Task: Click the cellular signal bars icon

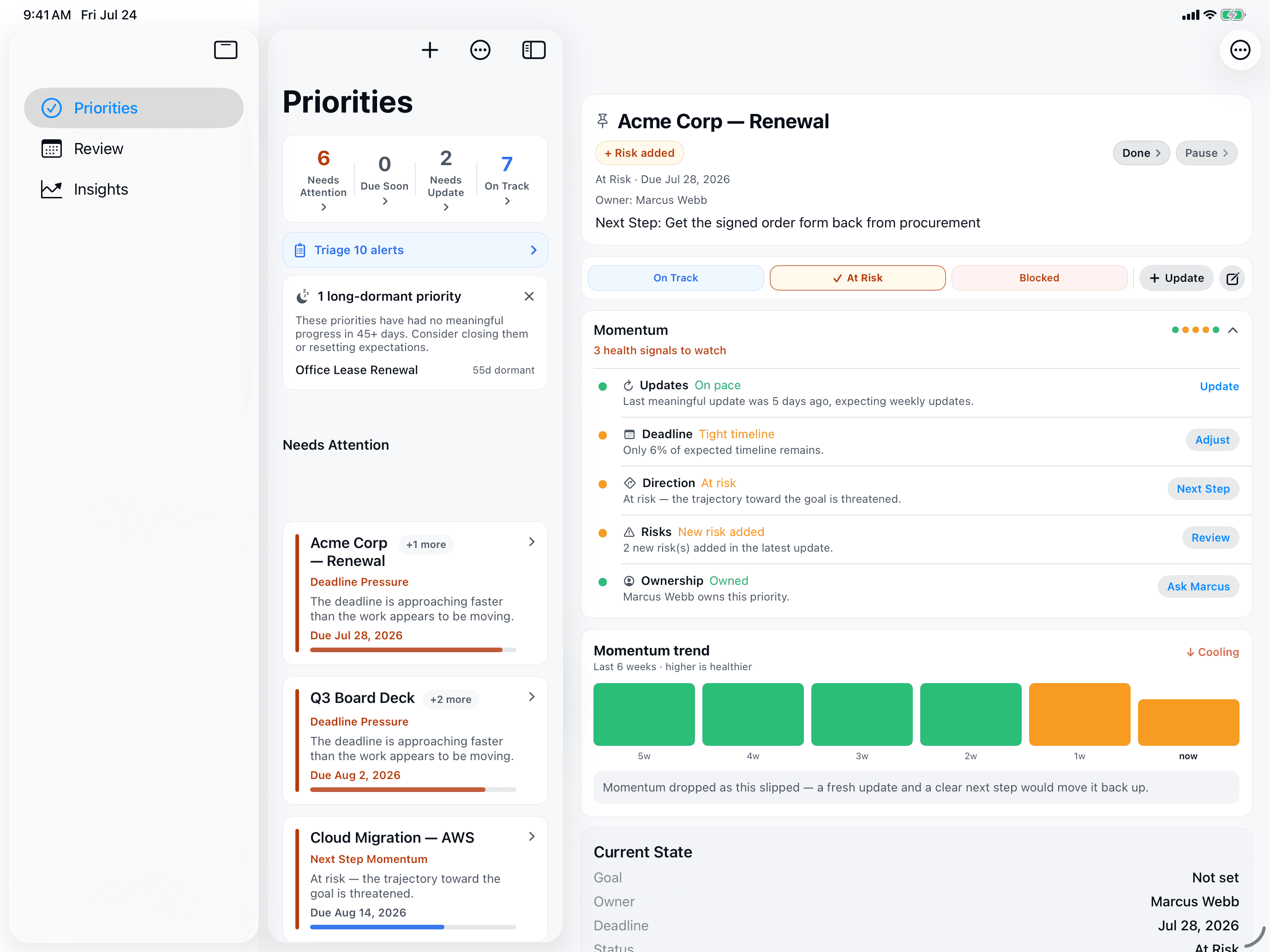Action: (1191, 15)
